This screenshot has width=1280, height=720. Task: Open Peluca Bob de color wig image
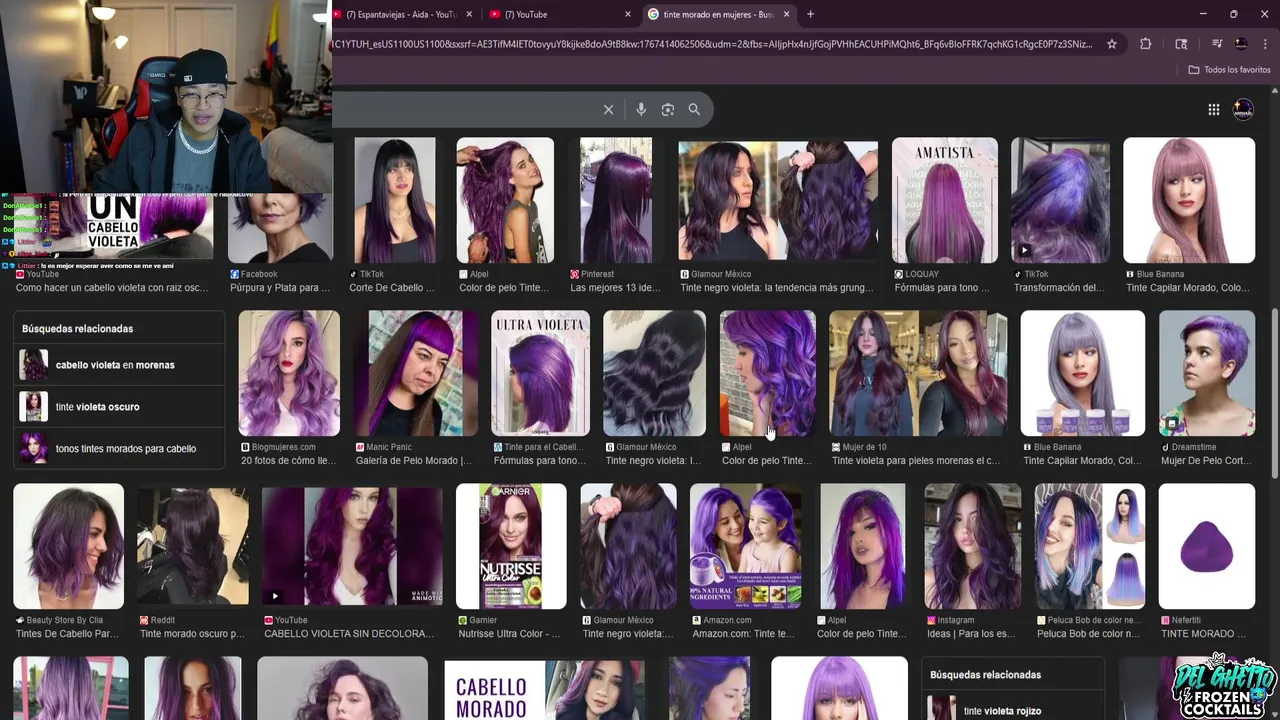coord(1089,546)
